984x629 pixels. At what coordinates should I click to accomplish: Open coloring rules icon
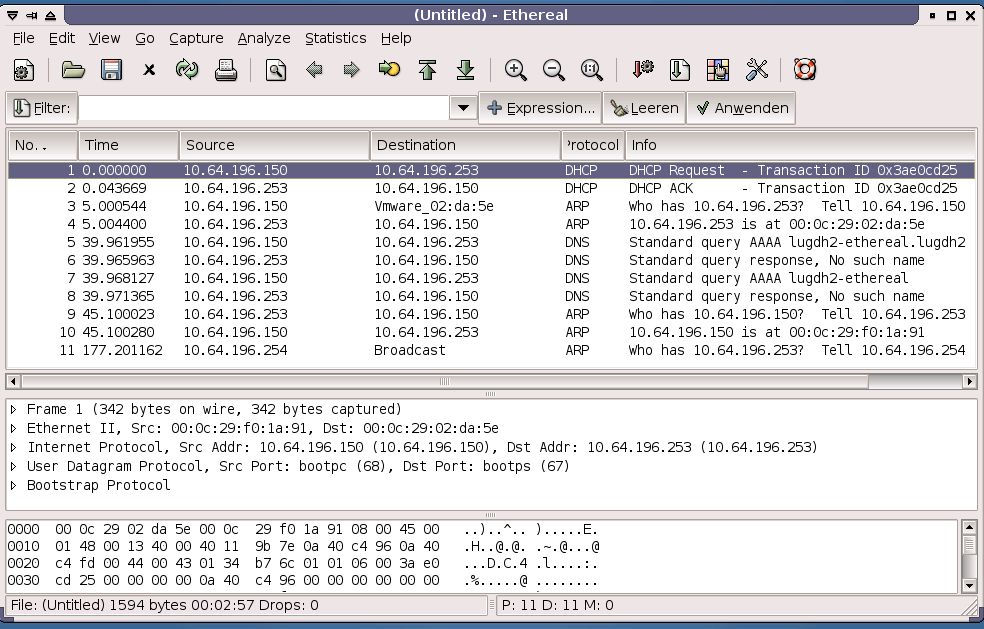[718, 70]
